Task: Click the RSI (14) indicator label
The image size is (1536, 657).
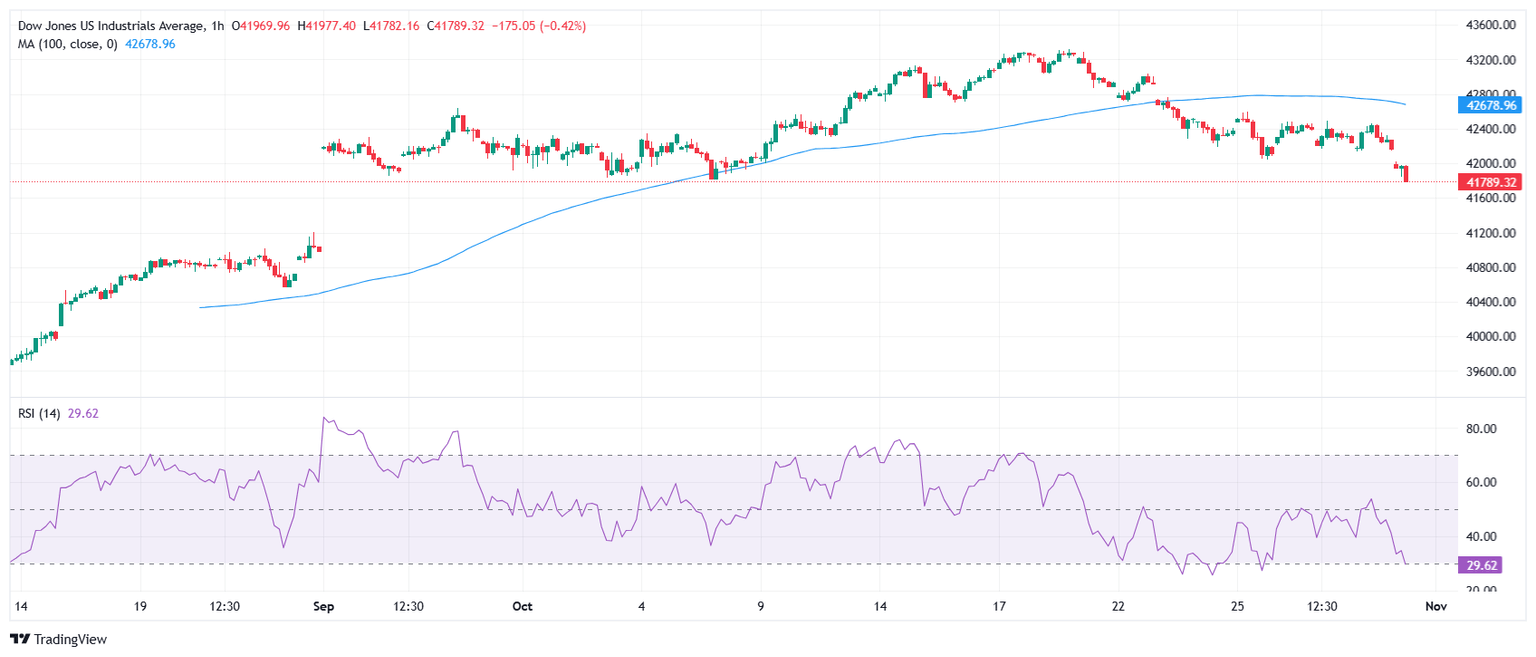Action: (x=39, y=414)
